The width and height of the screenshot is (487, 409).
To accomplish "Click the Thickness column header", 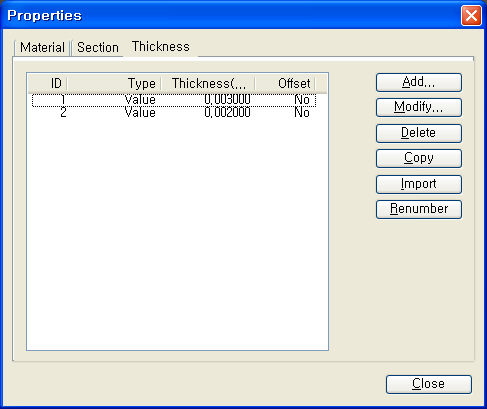I will point(208,83).
